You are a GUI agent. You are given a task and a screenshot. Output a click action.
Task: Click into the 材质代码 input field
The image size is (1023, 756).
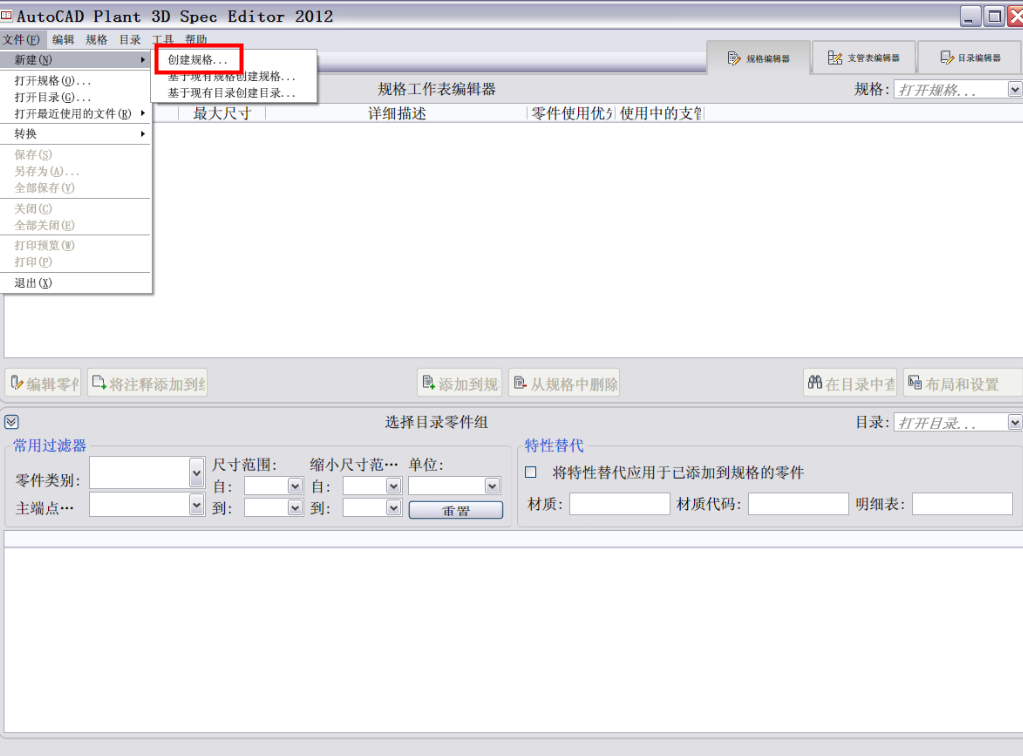tap(799, 504)
